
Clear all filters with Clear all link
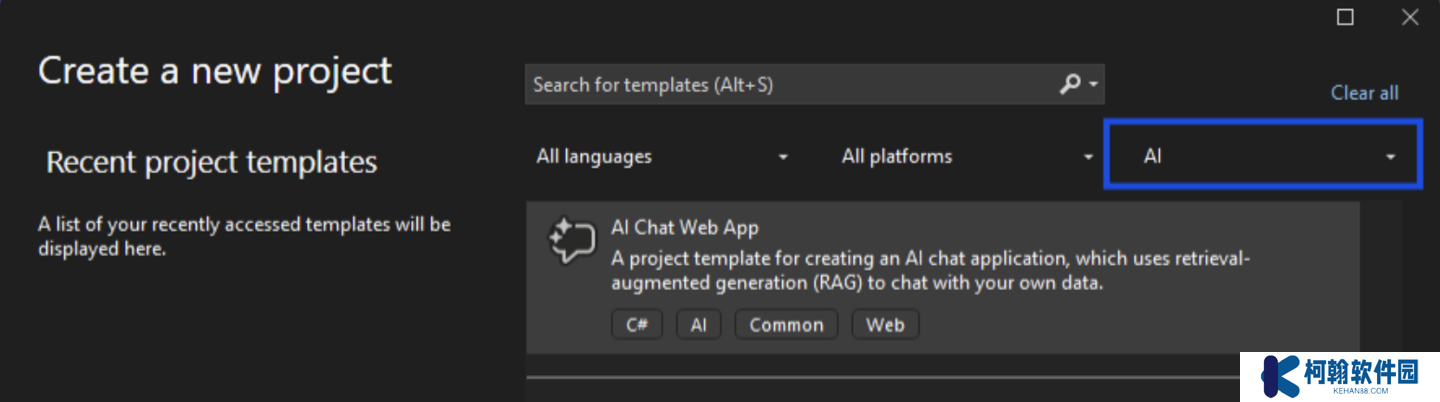point(1364,93)
